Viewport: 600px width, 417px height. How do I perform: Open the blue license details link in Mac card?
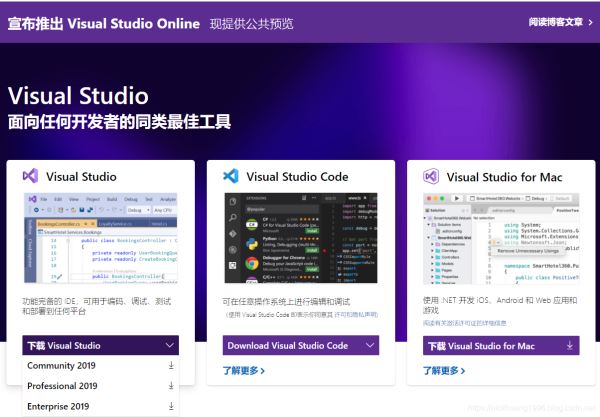point(464,323)
